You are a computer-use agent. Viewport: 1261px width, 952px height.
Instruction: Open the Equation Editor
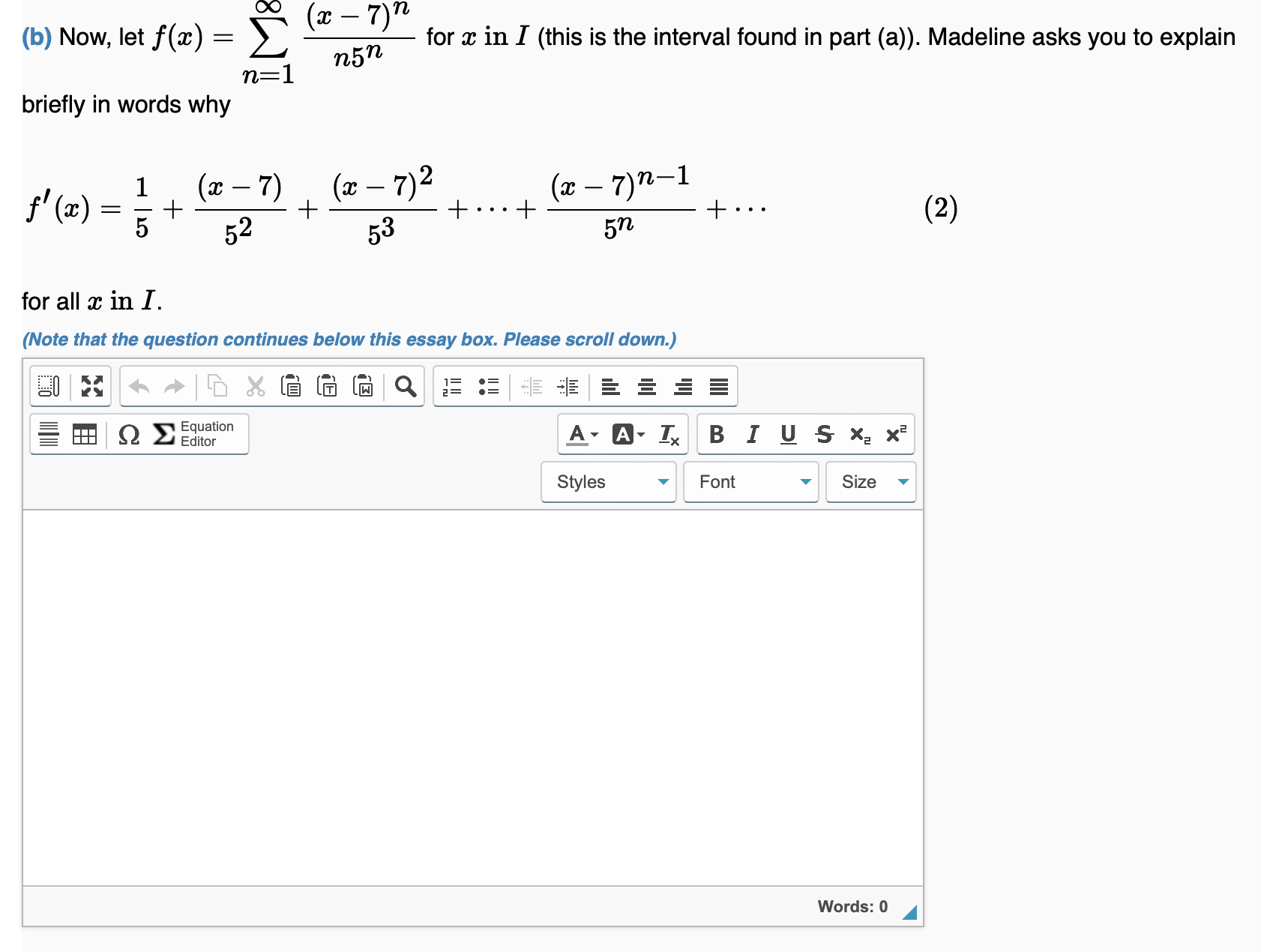(x=180, y=434)
